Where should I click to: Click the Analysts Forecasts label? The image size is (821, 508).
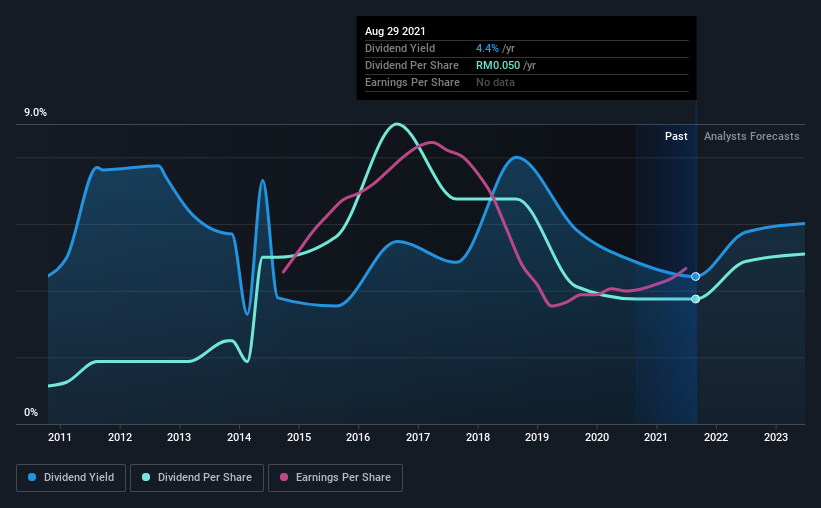click(x=751, y=136)
